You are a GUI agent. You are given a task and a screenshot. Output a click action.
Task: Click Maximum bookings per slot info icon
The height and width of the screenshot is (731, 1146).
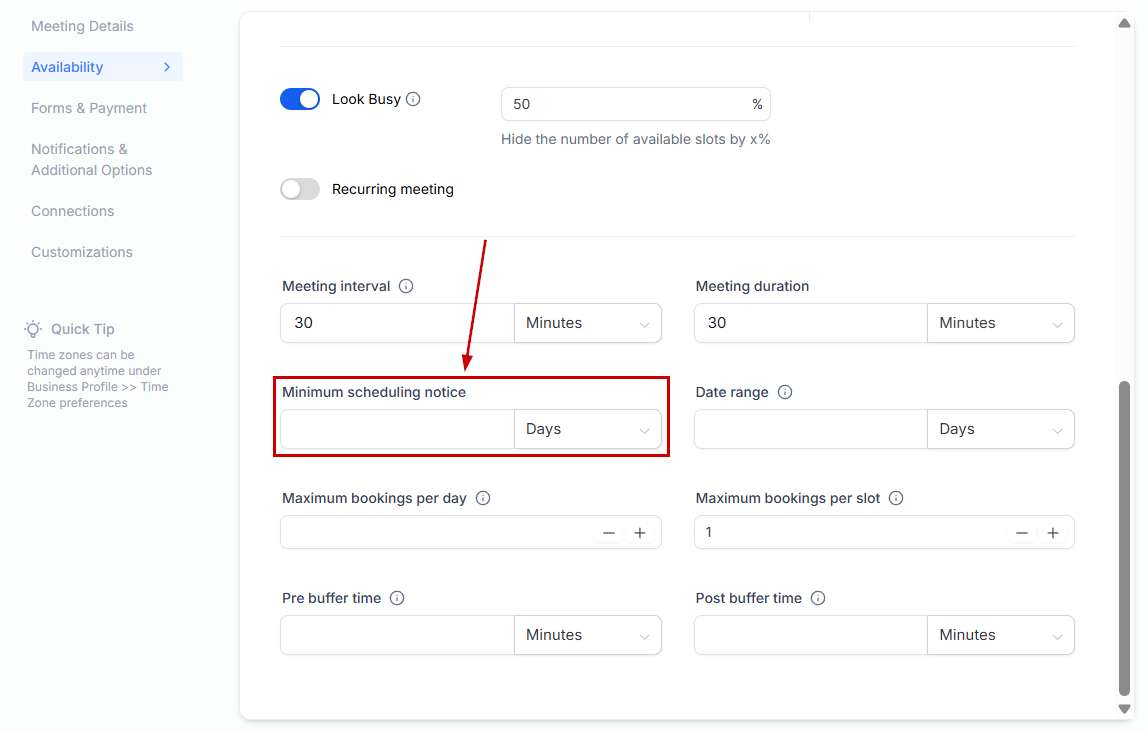tap(896, 498)
